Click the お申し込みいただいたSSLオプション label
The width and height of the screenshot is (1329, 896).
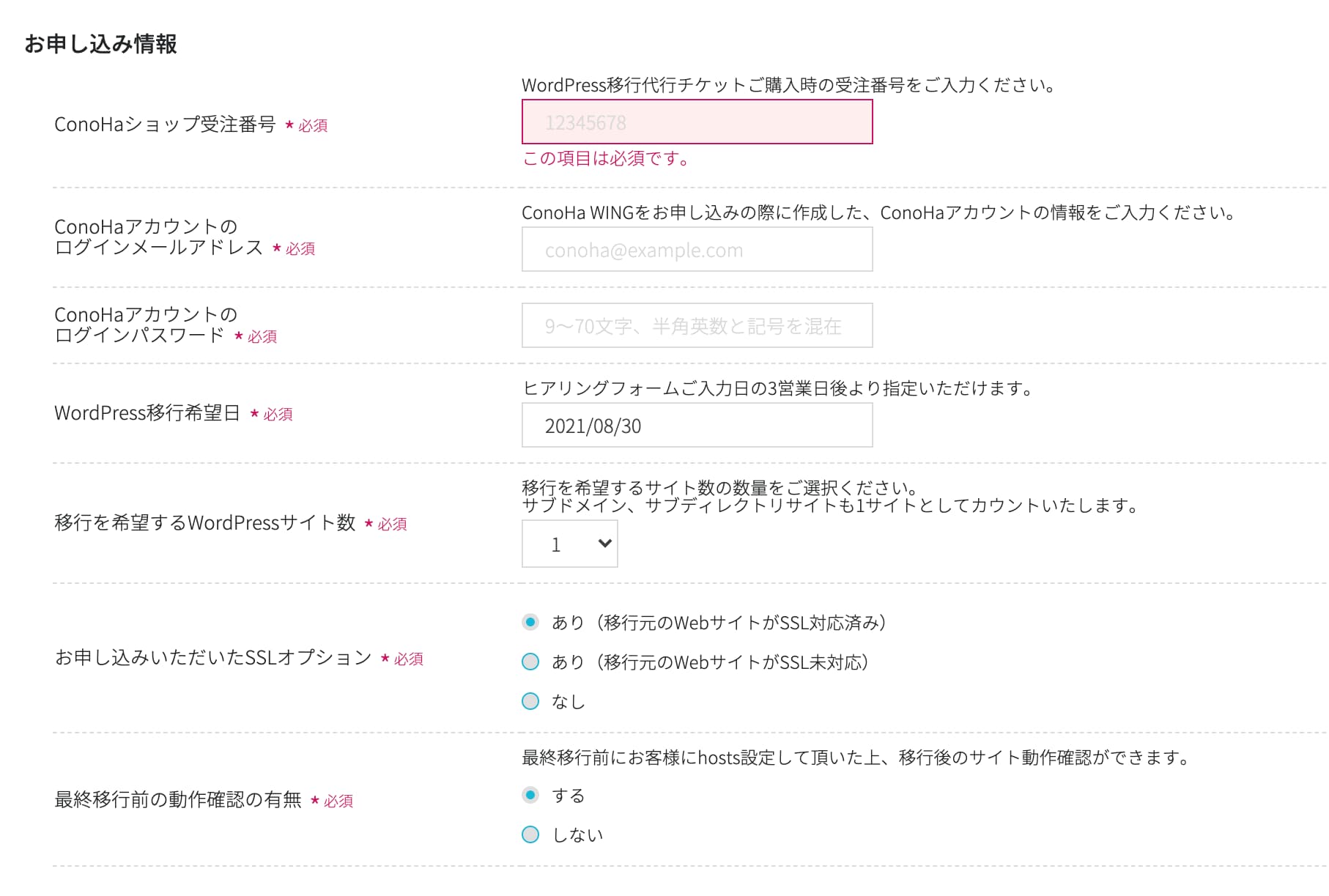(x=213, y=658)
